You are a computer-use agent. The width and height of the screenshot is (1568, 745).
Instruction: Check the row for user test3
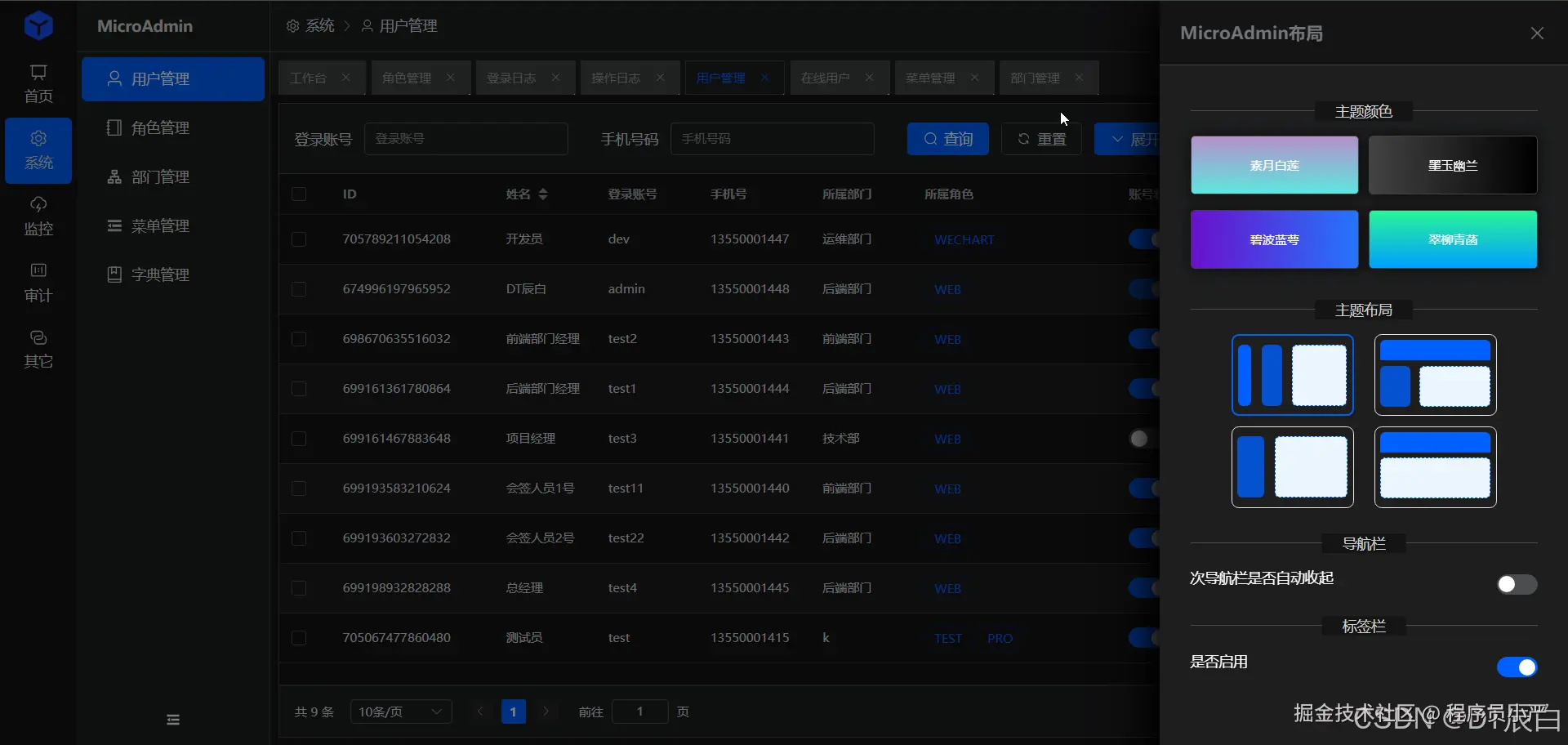299,439
